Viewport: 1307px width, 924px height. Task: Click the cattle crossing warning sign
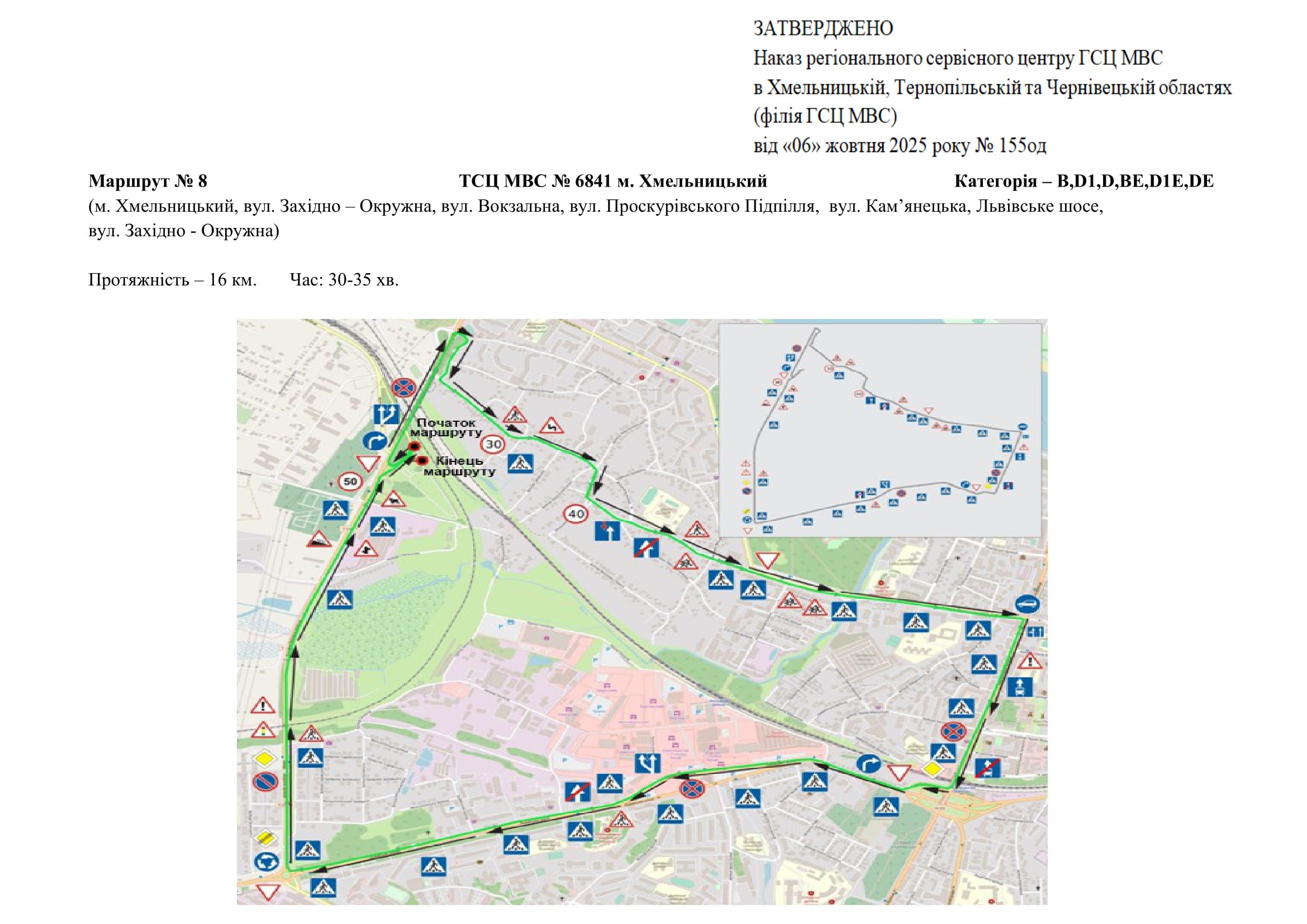393,500
